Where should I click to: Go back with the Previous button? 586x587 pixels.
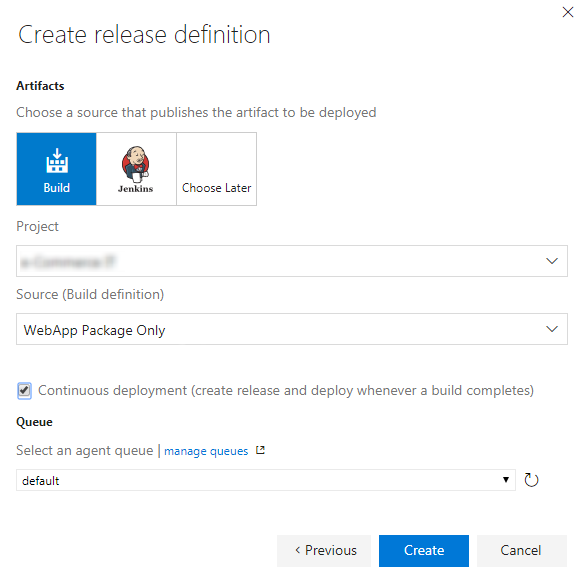pyautogui.click(x=324, y=551)
